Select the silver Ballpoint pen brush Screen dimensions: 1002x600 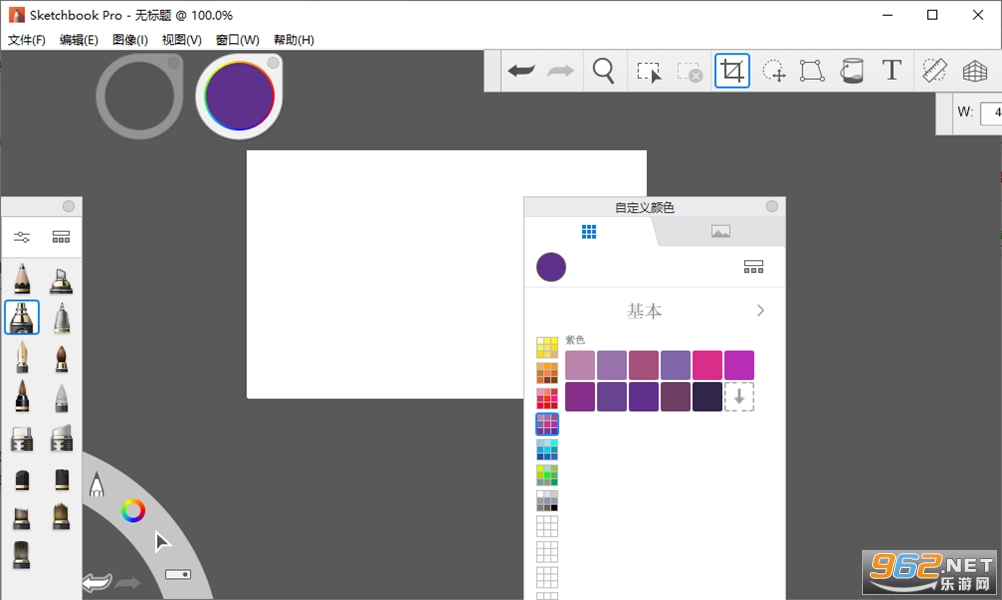point(61,318)
